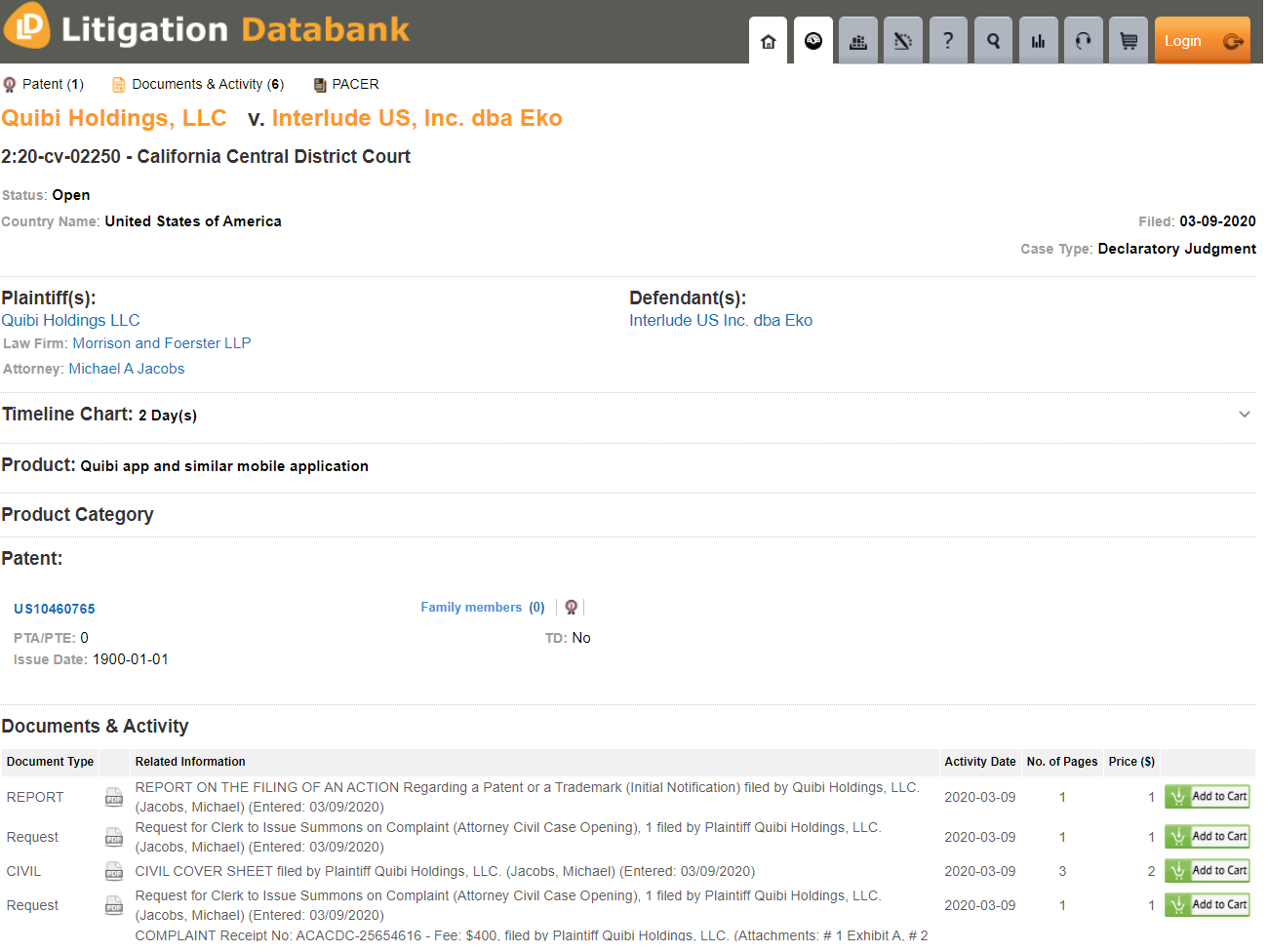Click the CIVIL document type cell
This screenshot has width=1268, height=952.
23,871
